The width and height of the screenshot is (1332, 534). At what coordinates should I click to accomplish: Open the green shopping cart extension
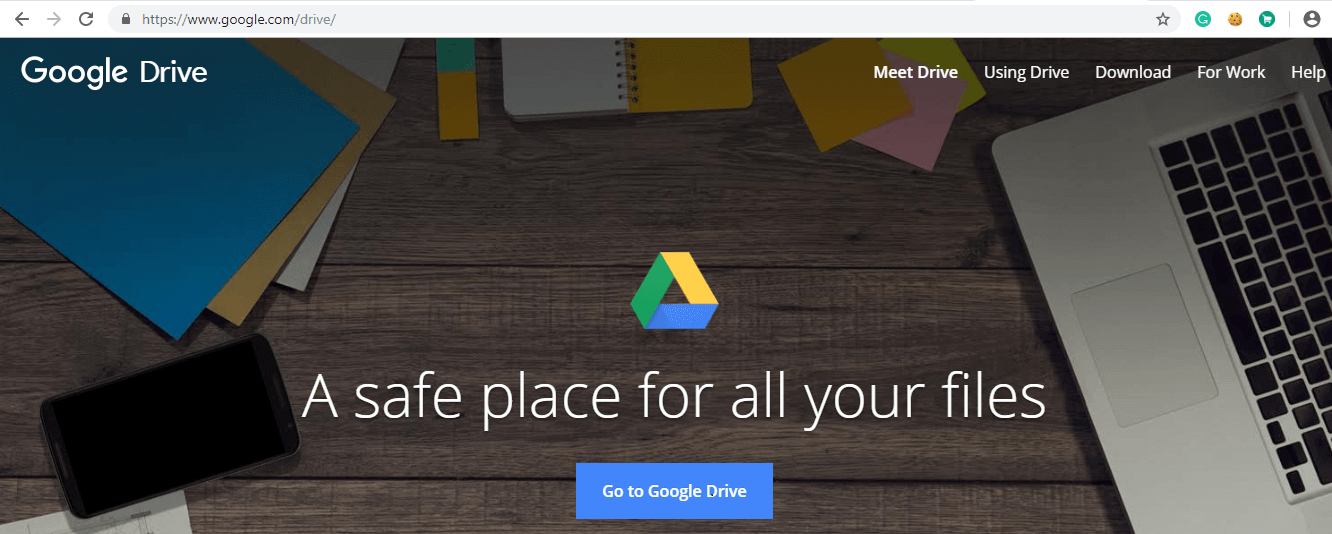pyautogui.click(x=1267, y=19)
